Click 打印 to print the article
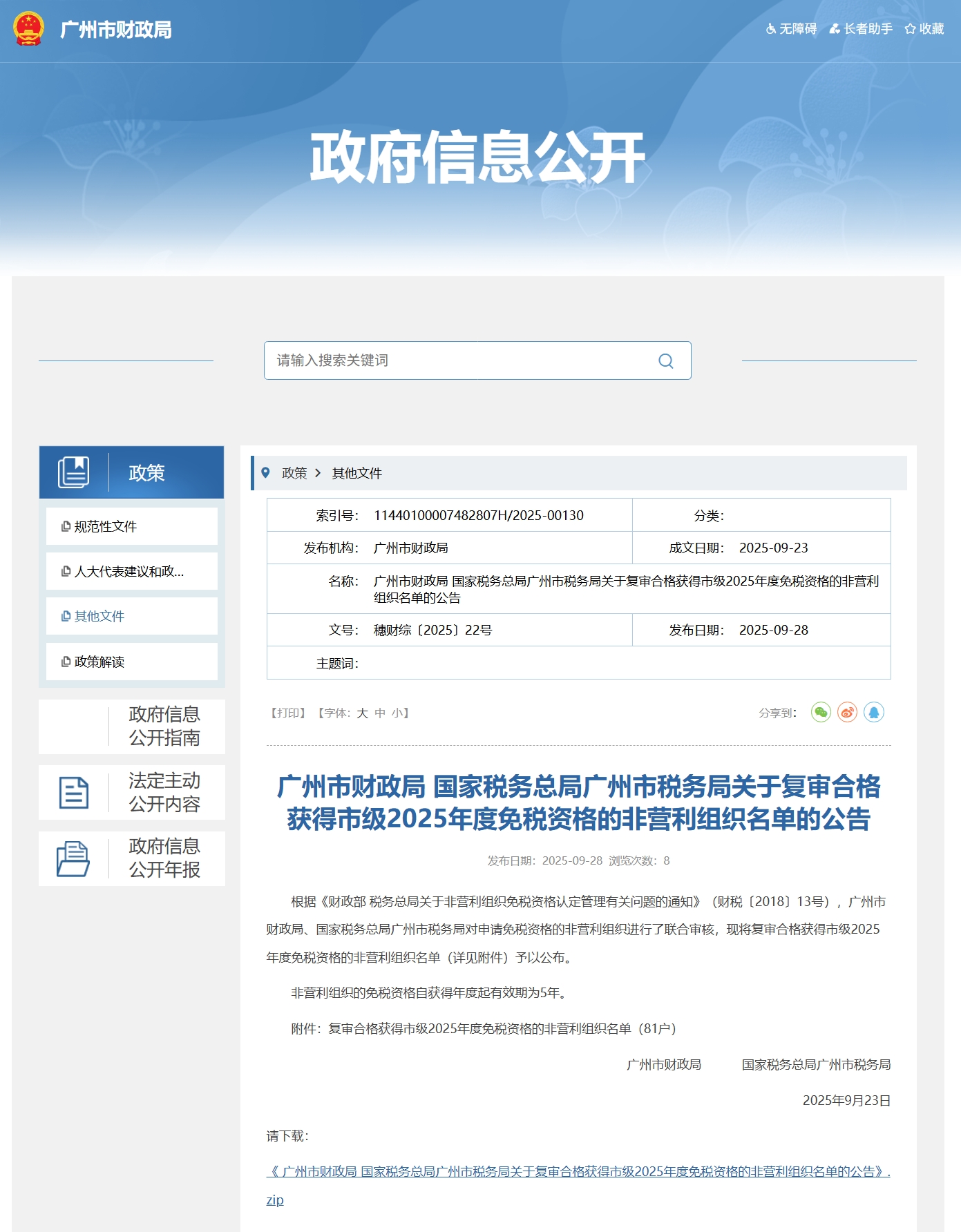Image resolution: width=961 pixels, height=1232 pixels. tap(287, 713)
